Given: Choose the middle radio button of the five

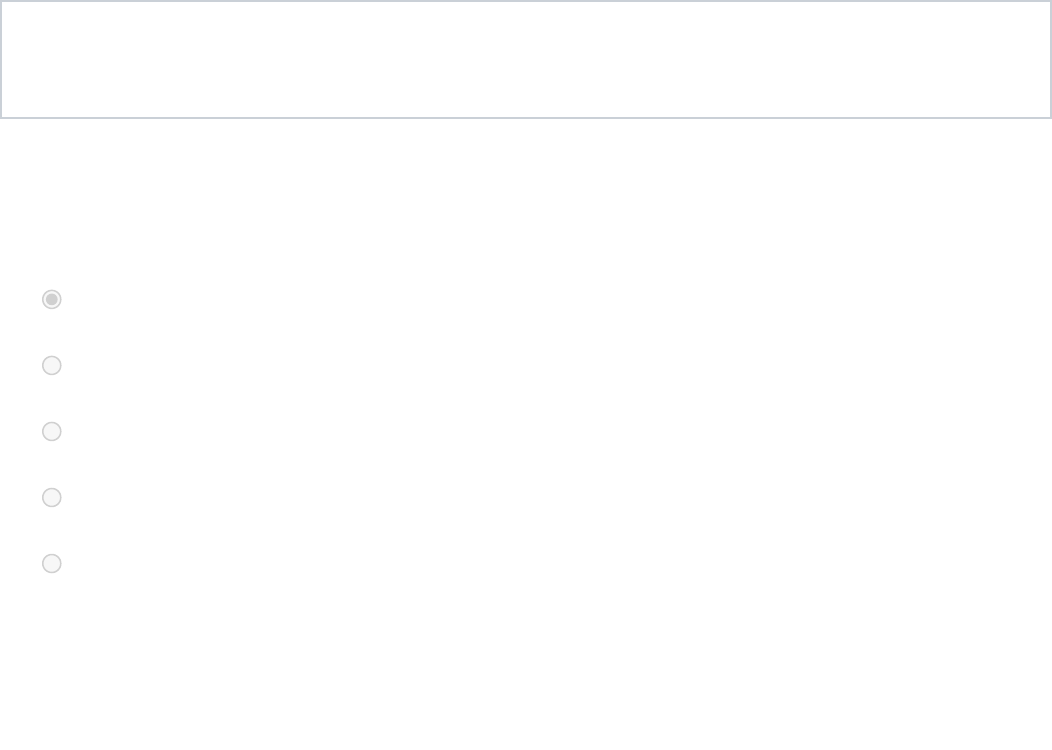Looking at the screenshot, I should [x=52, y=431].
